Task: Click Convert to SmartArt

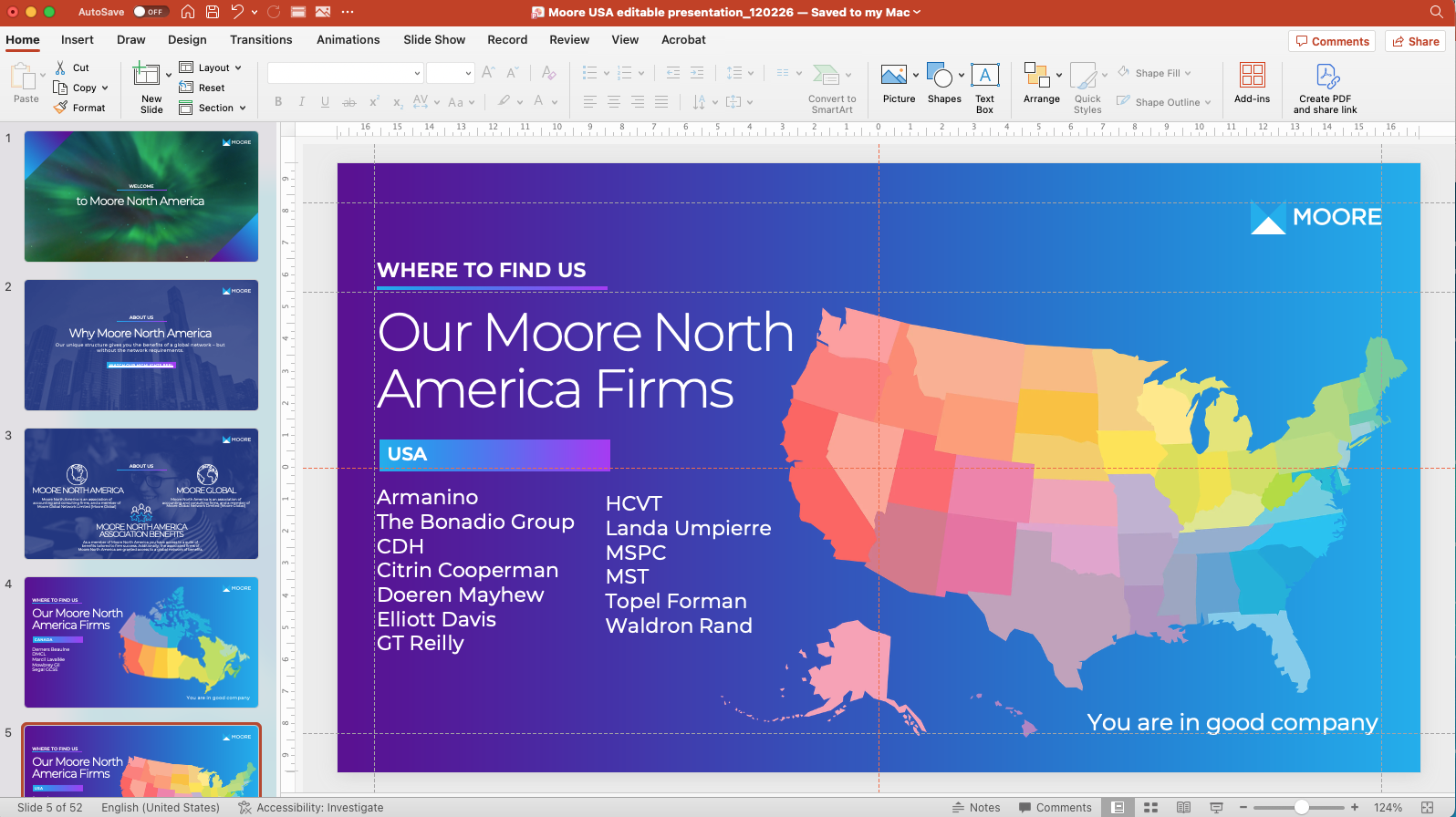Action: click(x=832, y=88)
